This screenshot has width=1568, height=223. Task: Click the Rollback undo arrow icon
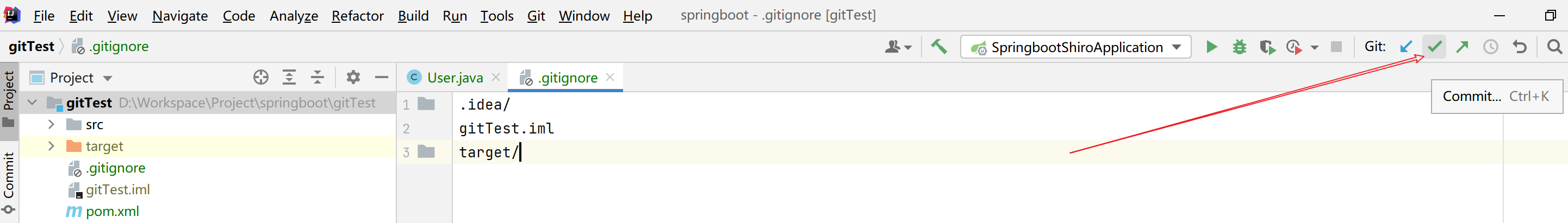1519,47
